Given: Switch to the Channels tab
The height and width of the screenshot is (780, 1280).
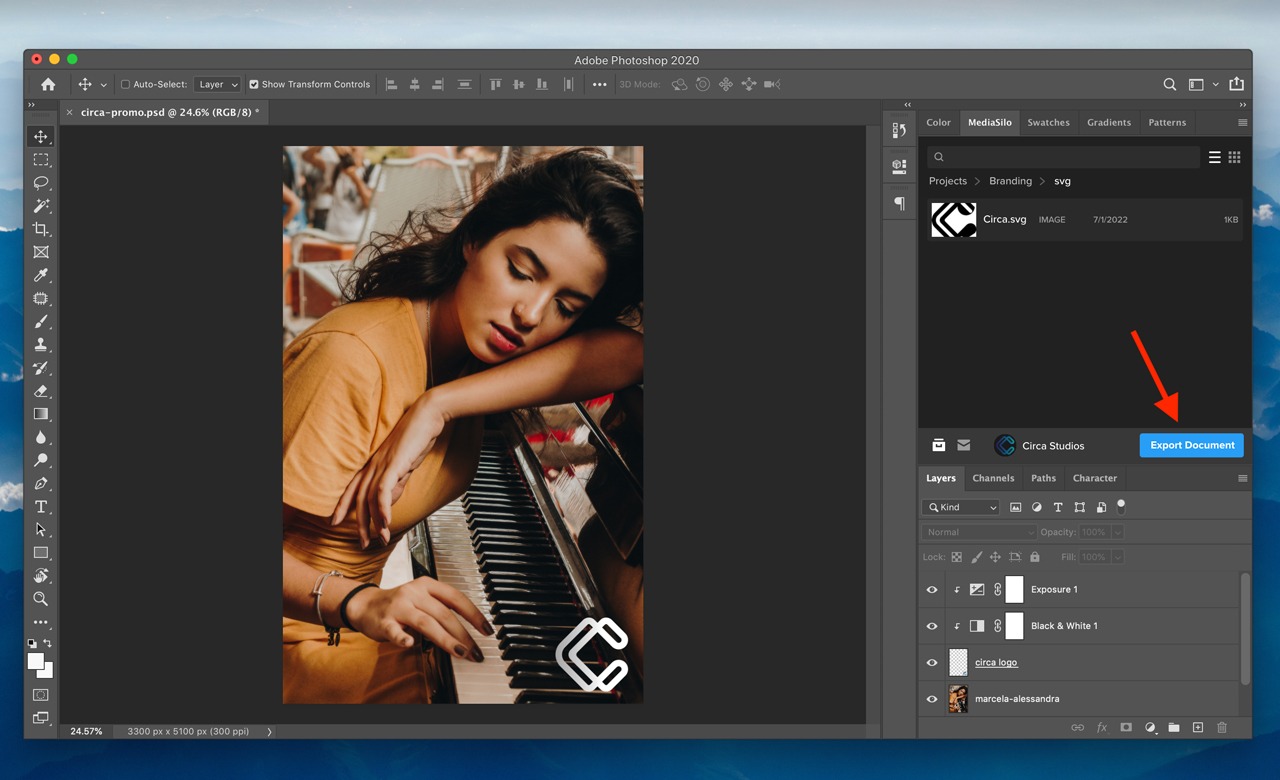Looking at the screenshot, I should [x=993, y=478].
